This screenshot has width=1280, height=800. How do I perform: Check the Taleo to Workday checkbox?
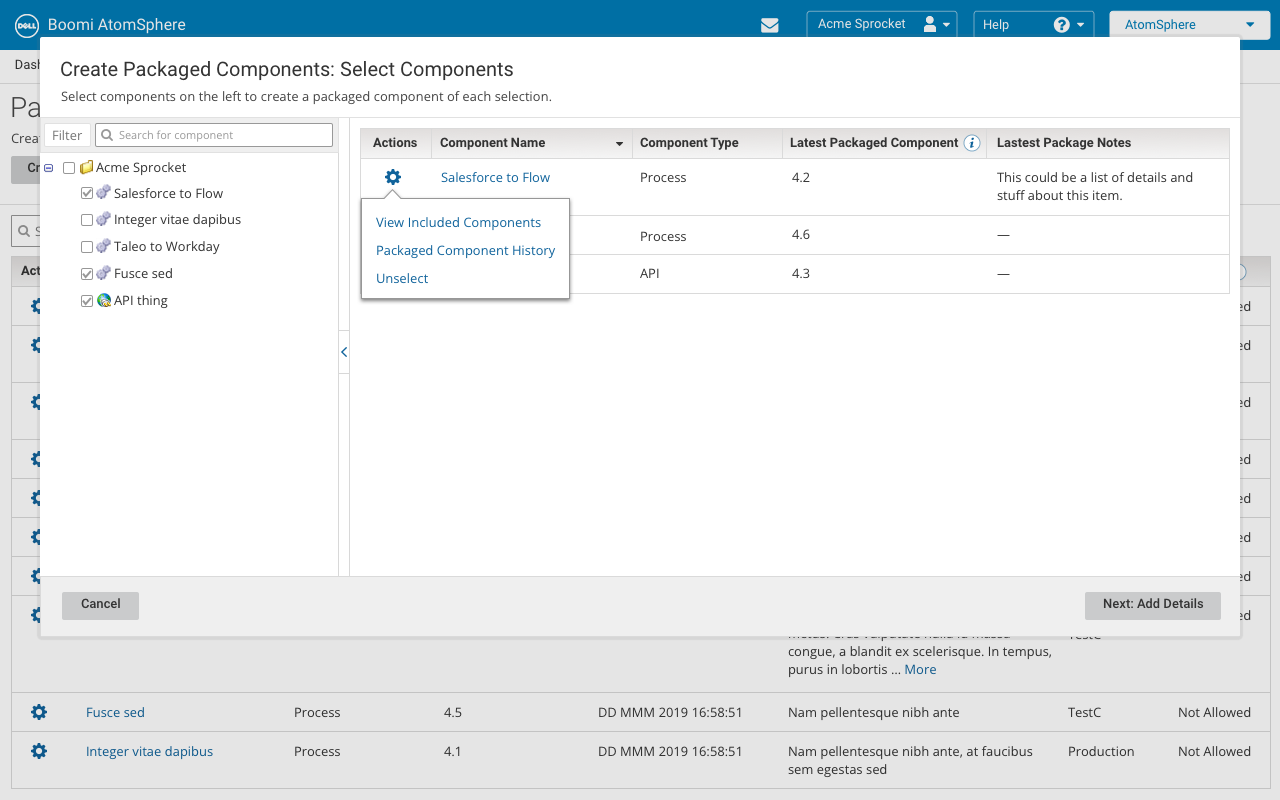coord(87,247)
